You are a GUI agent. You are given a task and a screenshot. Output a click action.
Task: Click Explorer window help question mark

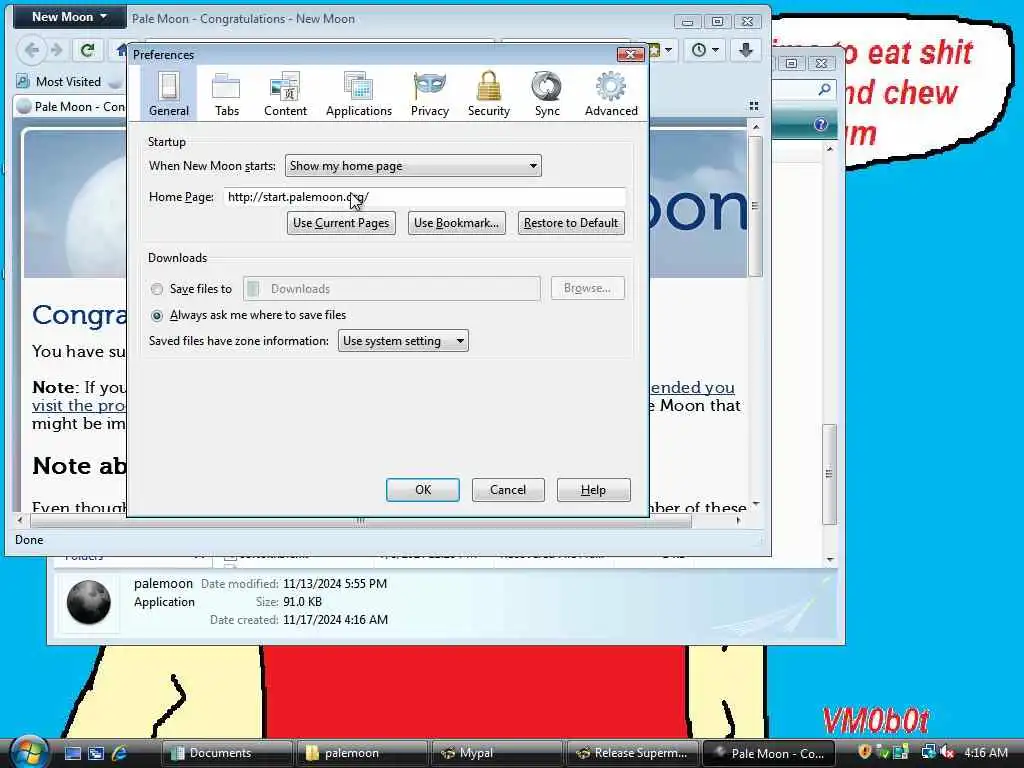coord(821,124)
